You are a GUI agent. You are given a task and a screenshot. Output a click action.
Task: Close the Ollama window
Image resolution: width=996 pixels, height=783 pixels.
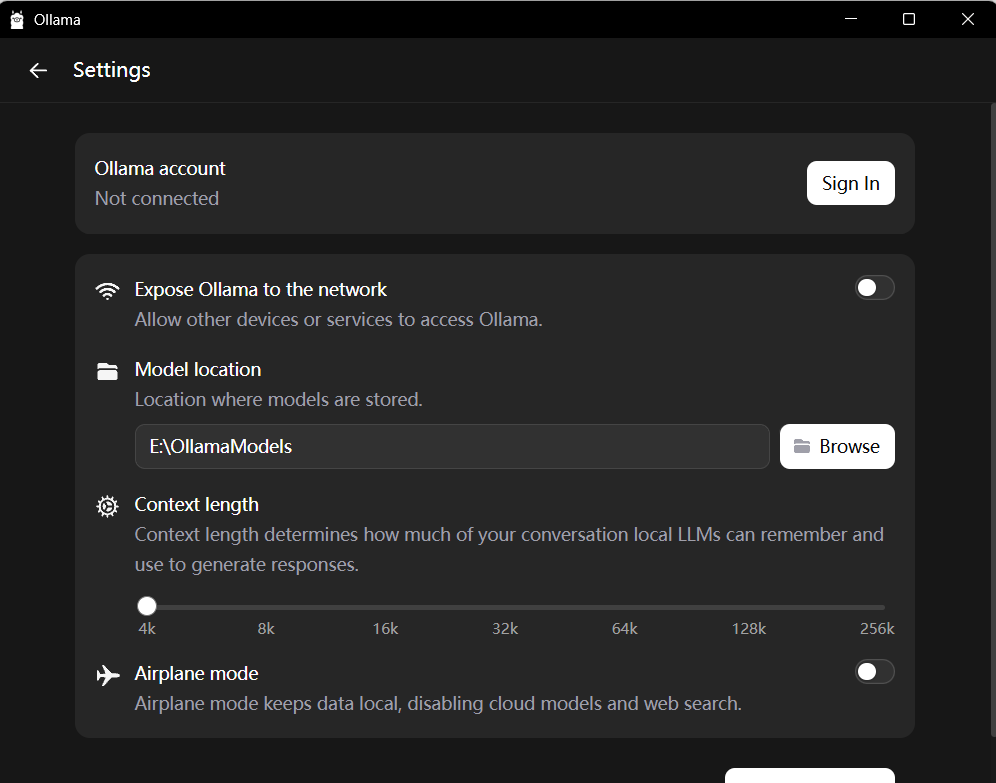(x=967, y=19)
